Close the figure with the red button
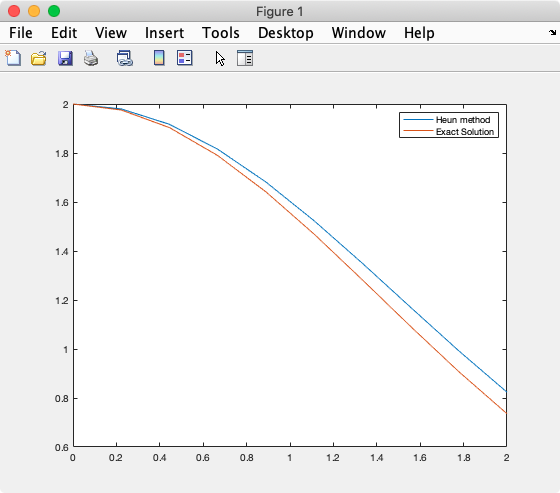 14,11
